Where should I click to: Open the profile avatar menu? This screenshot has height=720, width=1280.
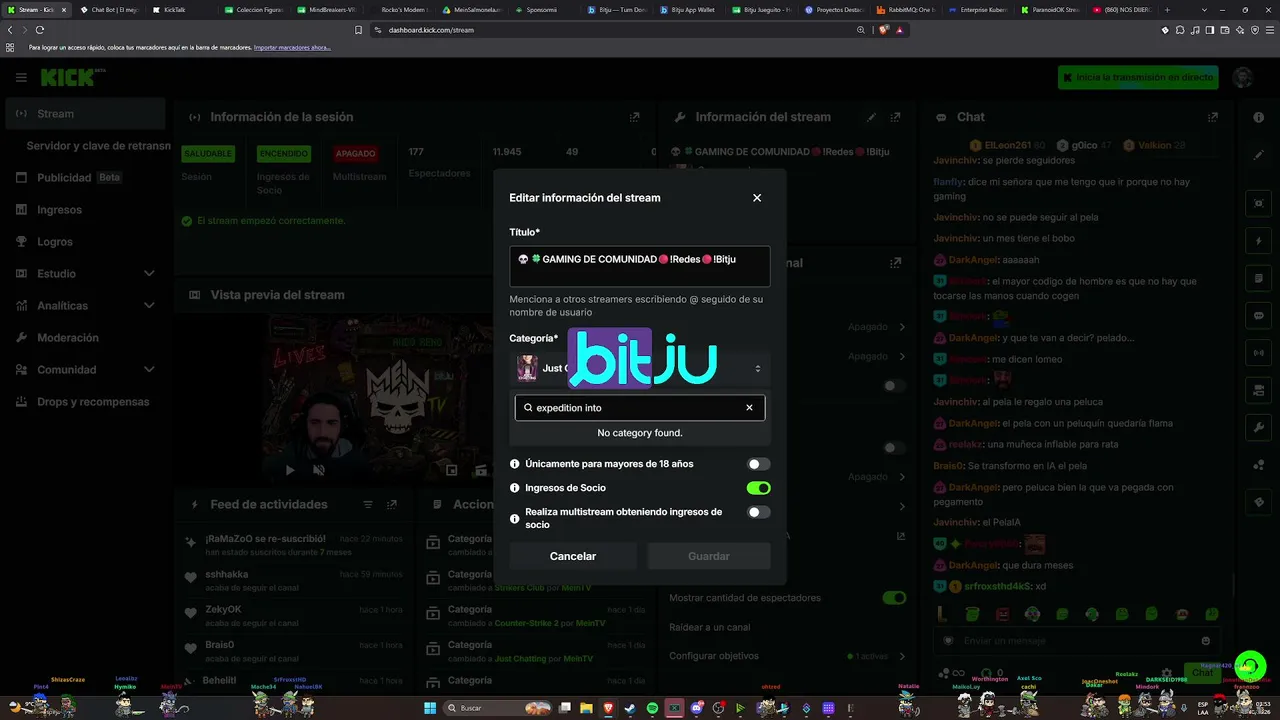coord(1243,78)
